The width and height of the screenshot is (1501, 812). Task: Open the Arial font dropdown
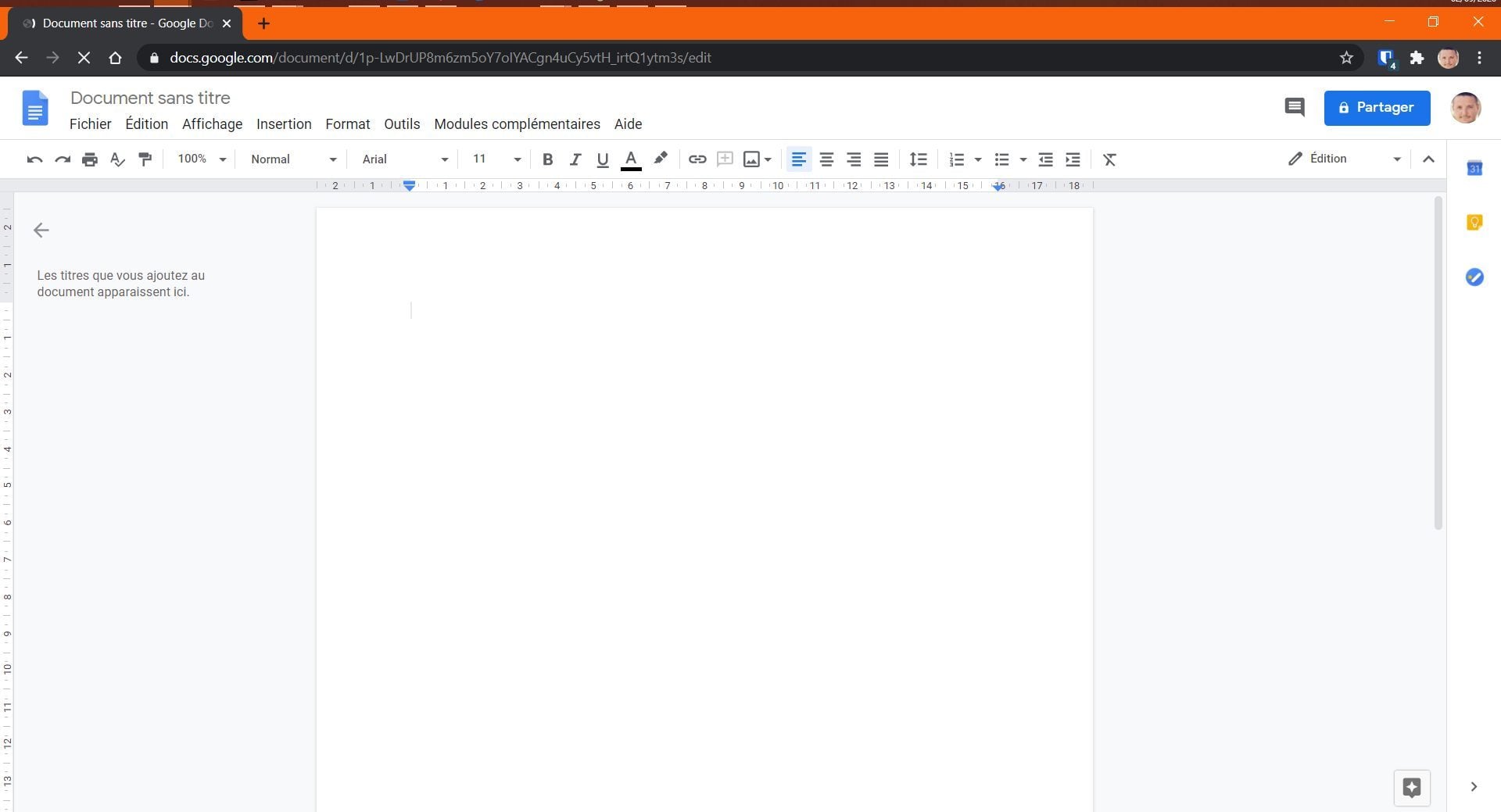[x=405, y=159]
